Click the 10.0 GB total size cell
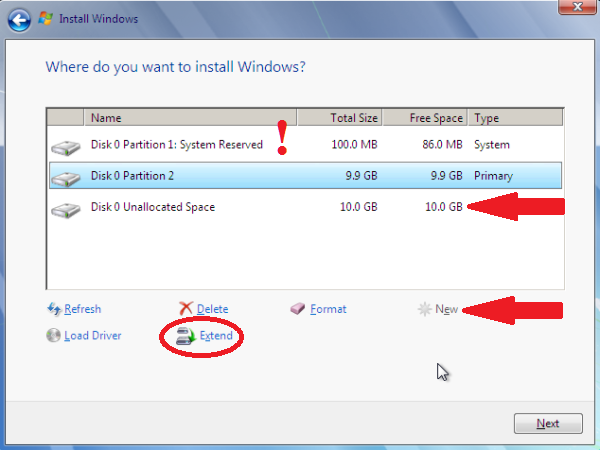The image size is (600, 450). tap(359, 207)
